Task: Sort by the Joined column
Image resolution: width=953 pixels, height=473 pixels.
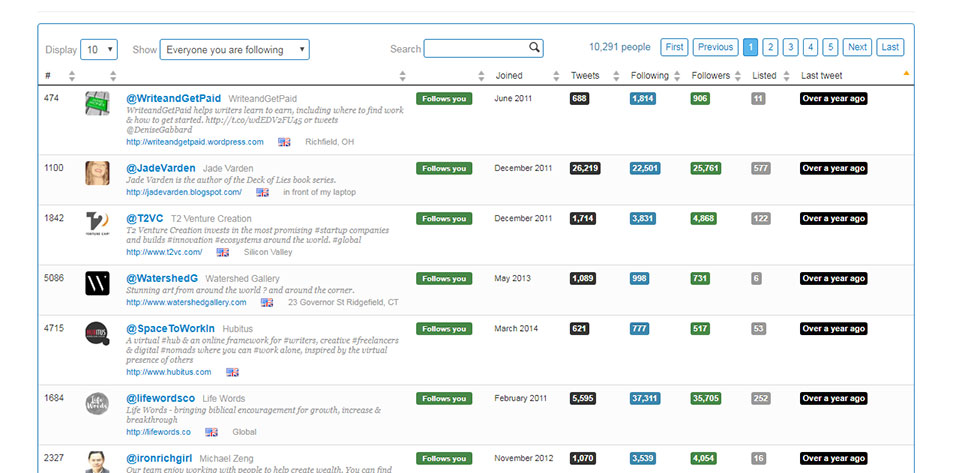Action: tap(556, 76)
